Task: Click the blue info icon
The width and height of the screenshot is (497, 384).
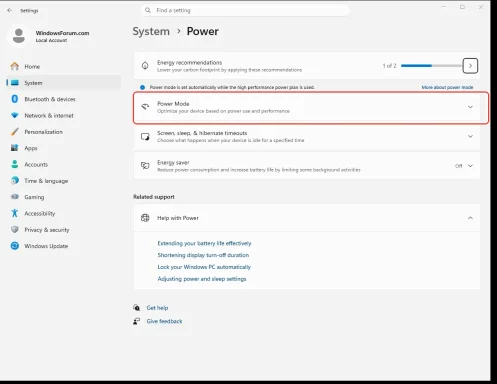Action: click(142, 87)
